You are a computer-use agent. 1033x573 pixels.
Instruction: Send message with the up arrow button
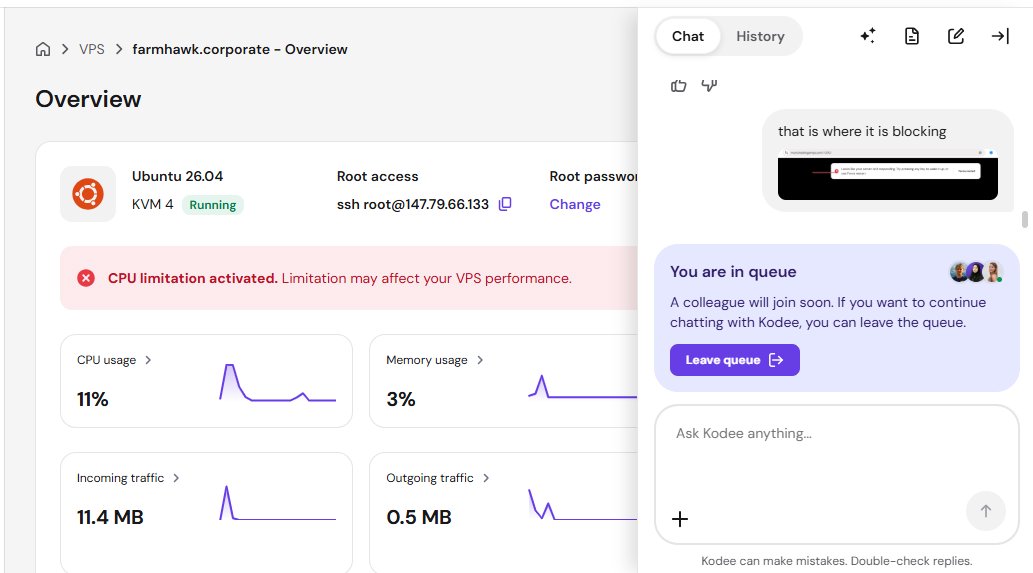[986, 510]
